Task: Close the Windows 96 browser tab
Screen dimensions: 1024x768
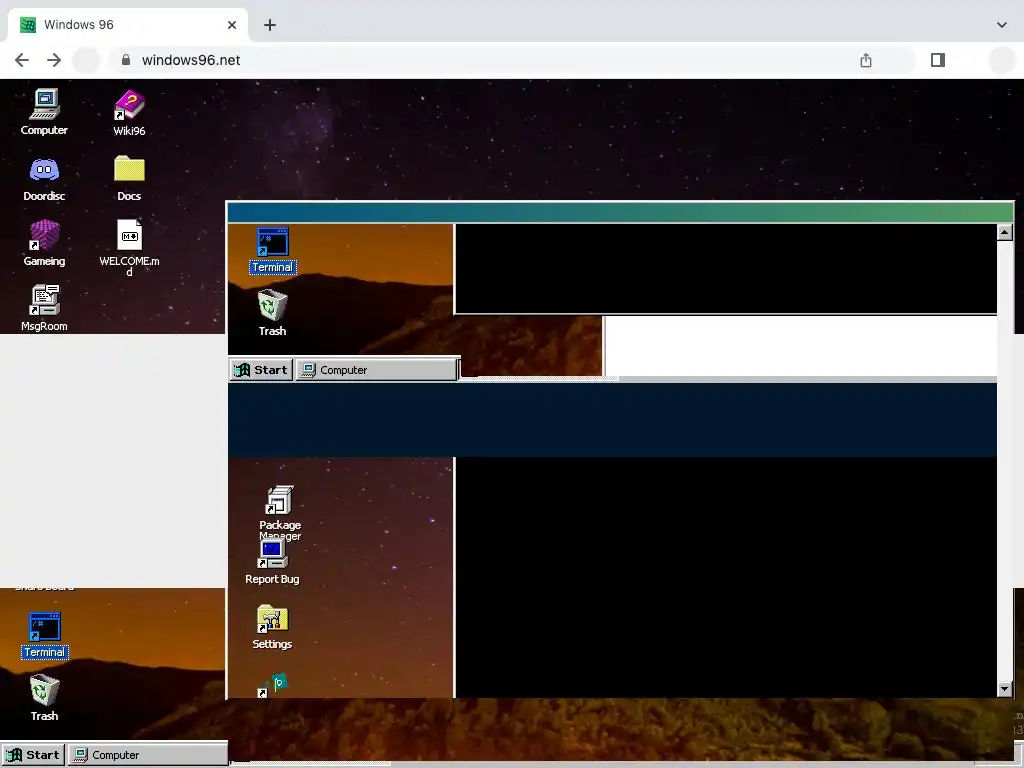Action: click(232, 25)
